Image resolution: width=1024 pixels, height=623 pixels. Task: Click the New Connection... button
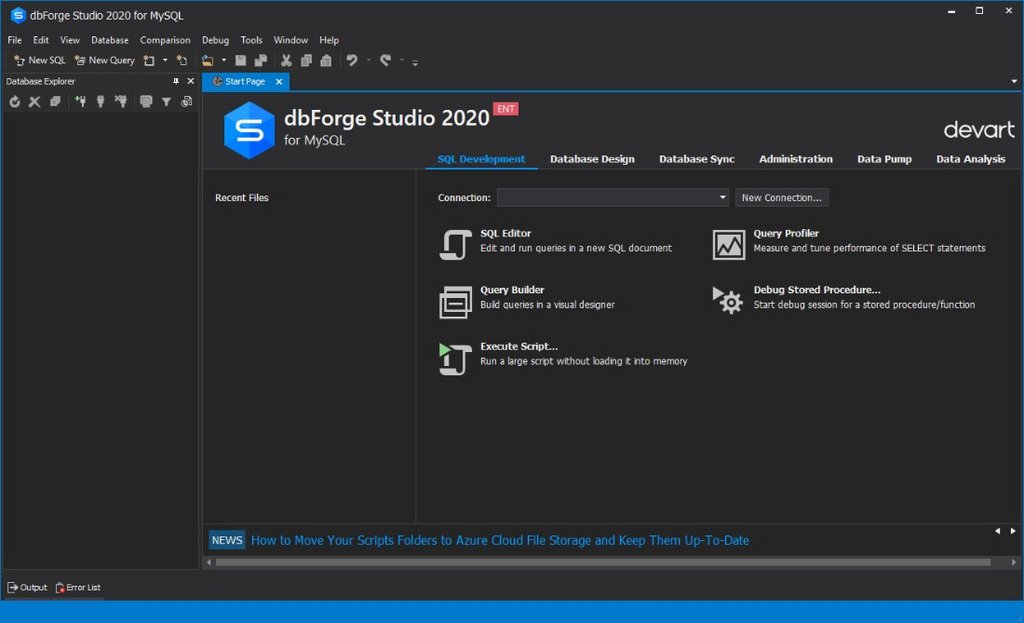(782, 197)
